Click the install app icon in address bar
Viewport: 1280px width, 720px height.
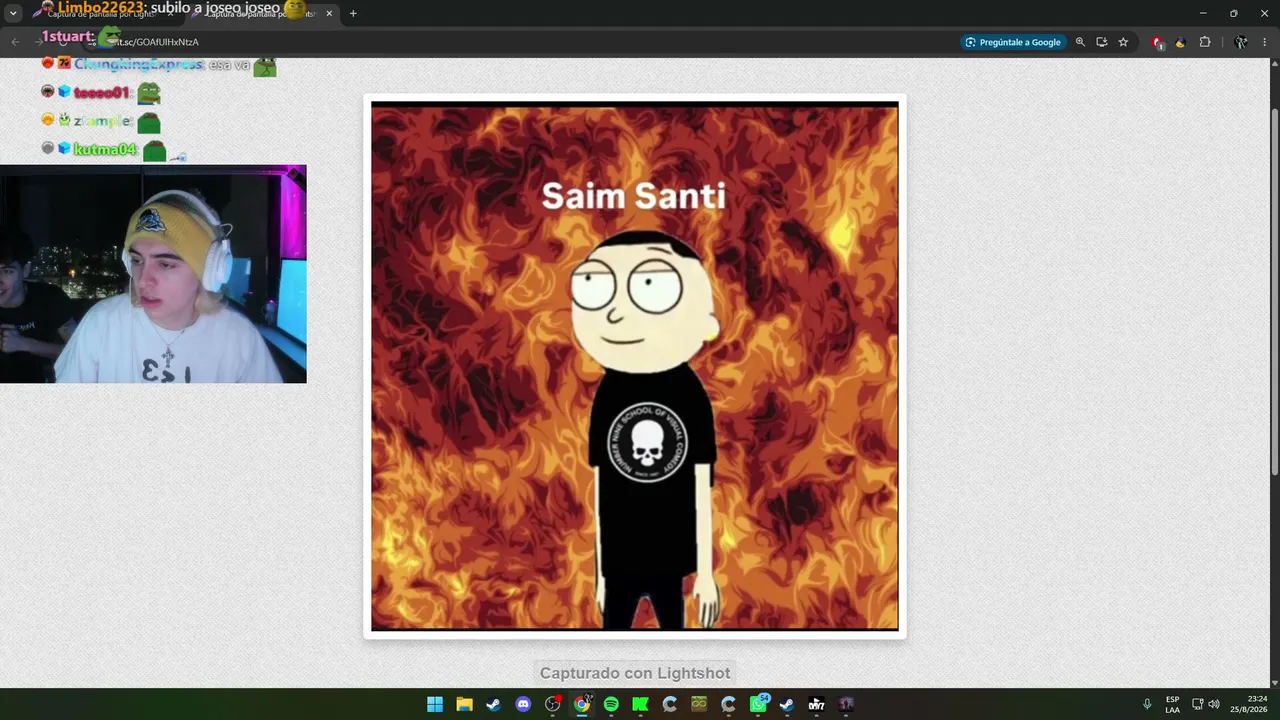[1102, 42]
